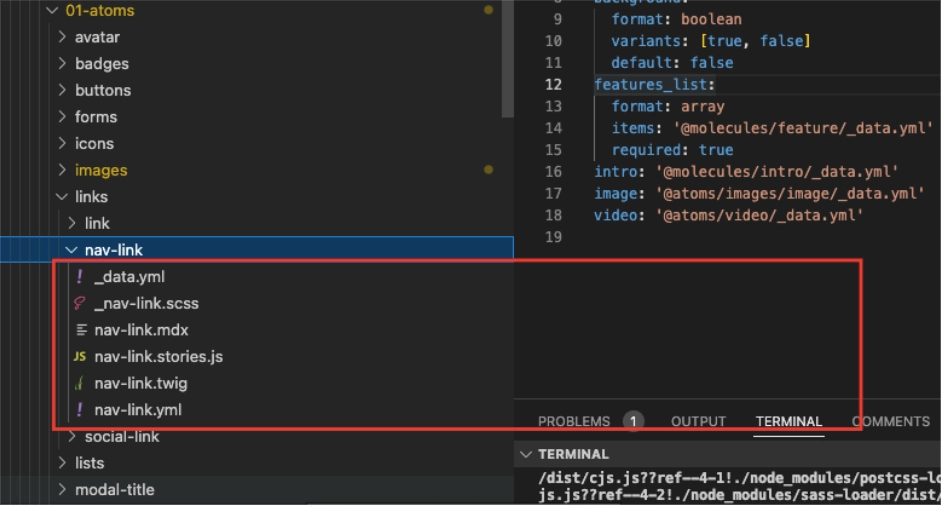
Task: Click the 'format: boolean' line
Action: pos(676,19)
